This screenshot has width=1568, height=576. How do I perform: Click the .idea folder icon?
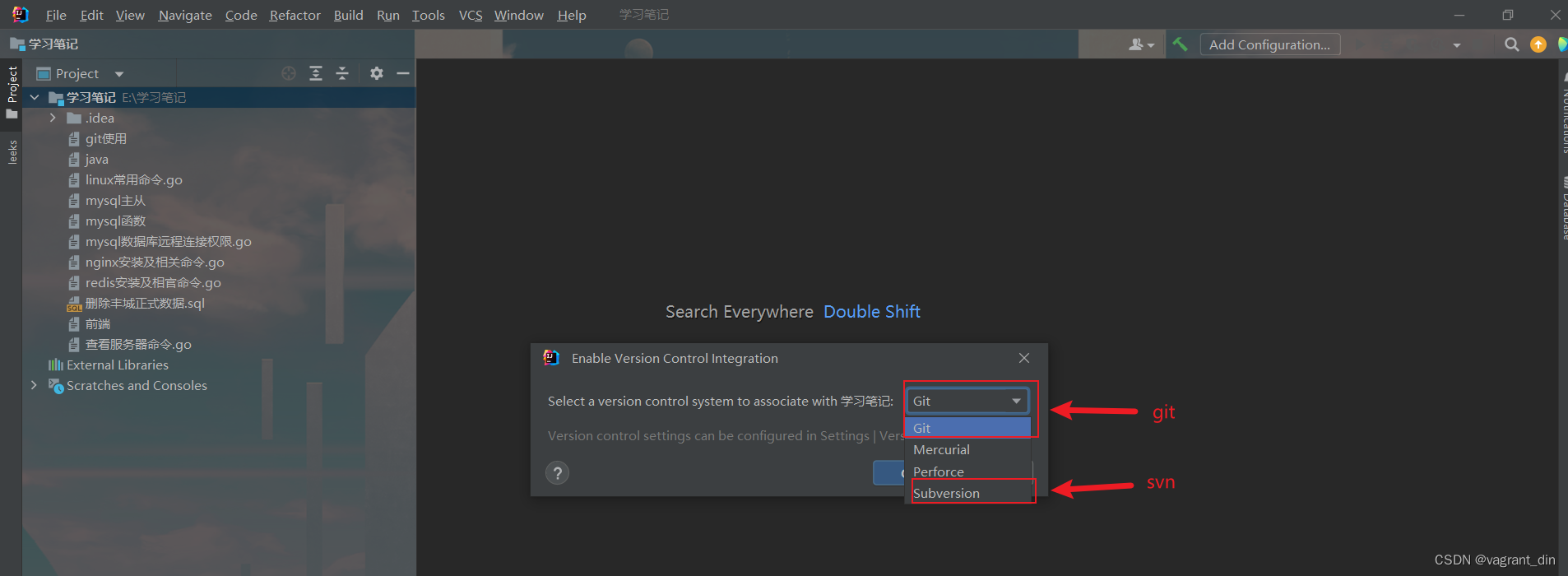pyautogui.click(x=74, y=118)
